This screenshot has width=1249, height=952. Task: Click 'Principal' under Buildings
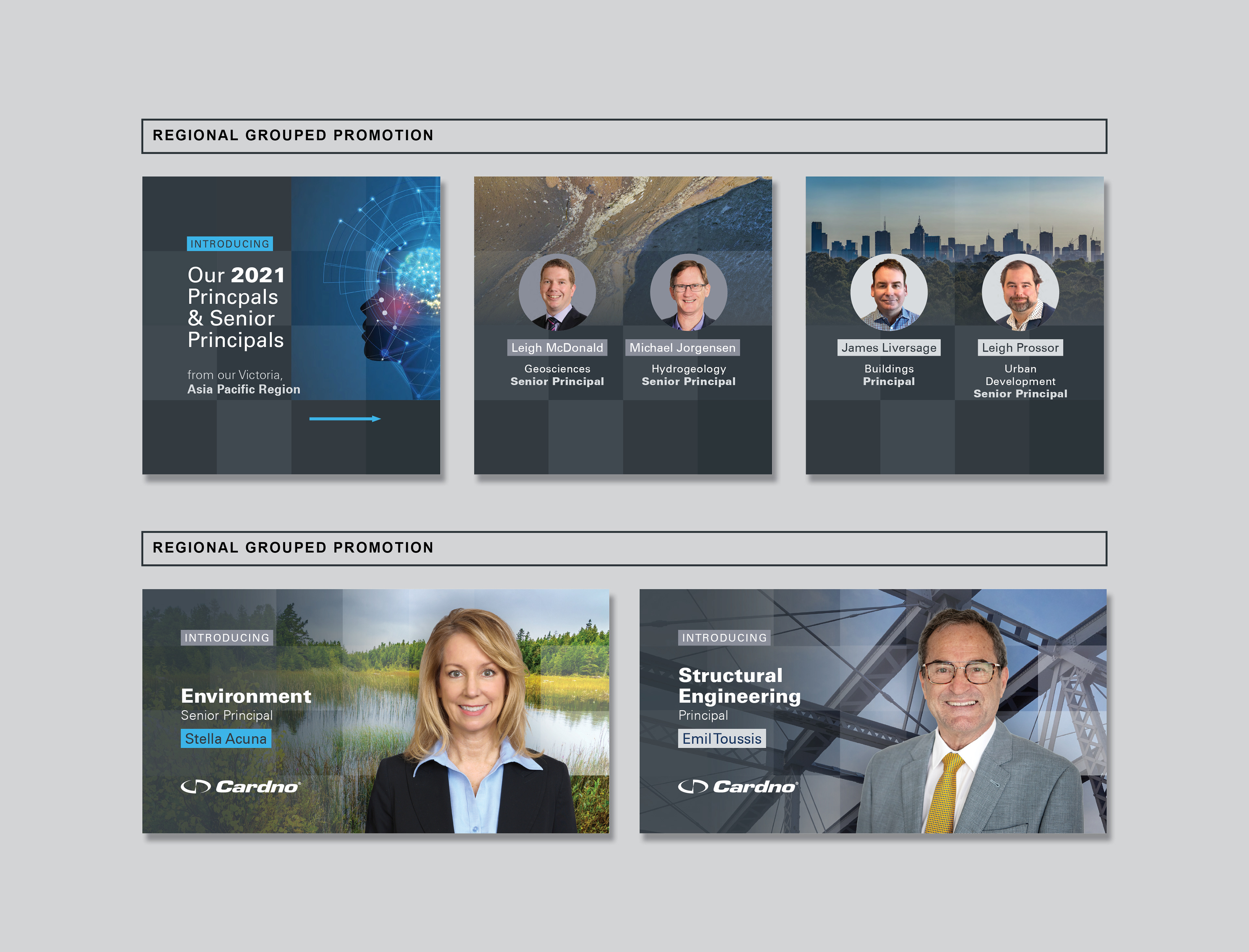coord(889,381)
